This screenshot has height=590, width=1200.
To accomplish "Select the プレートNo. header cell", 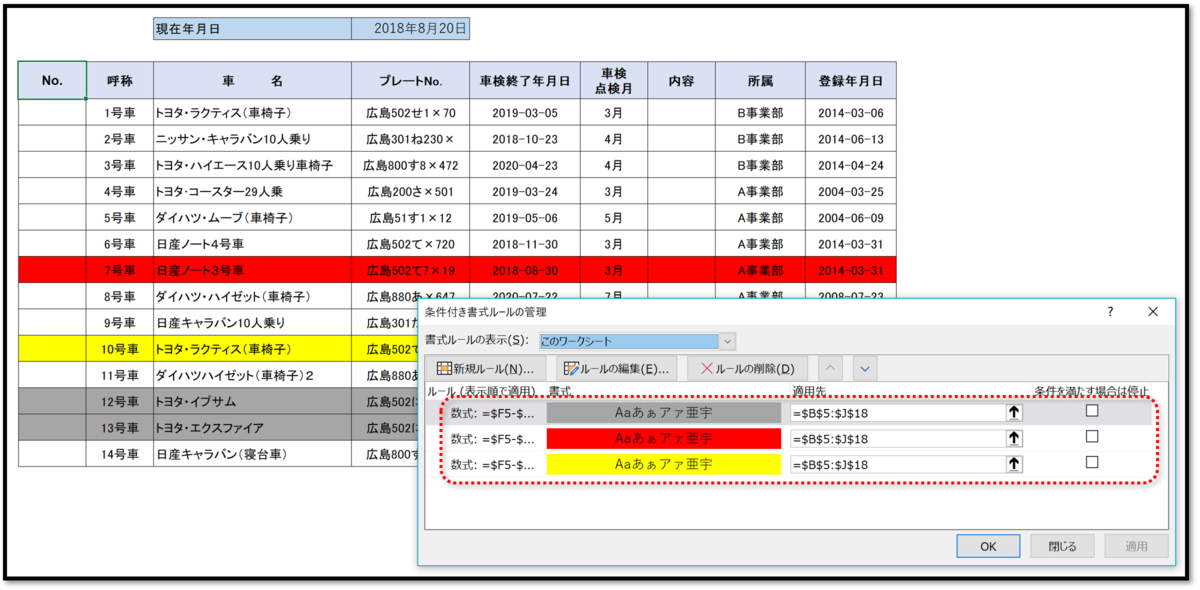I will (411, 81).
